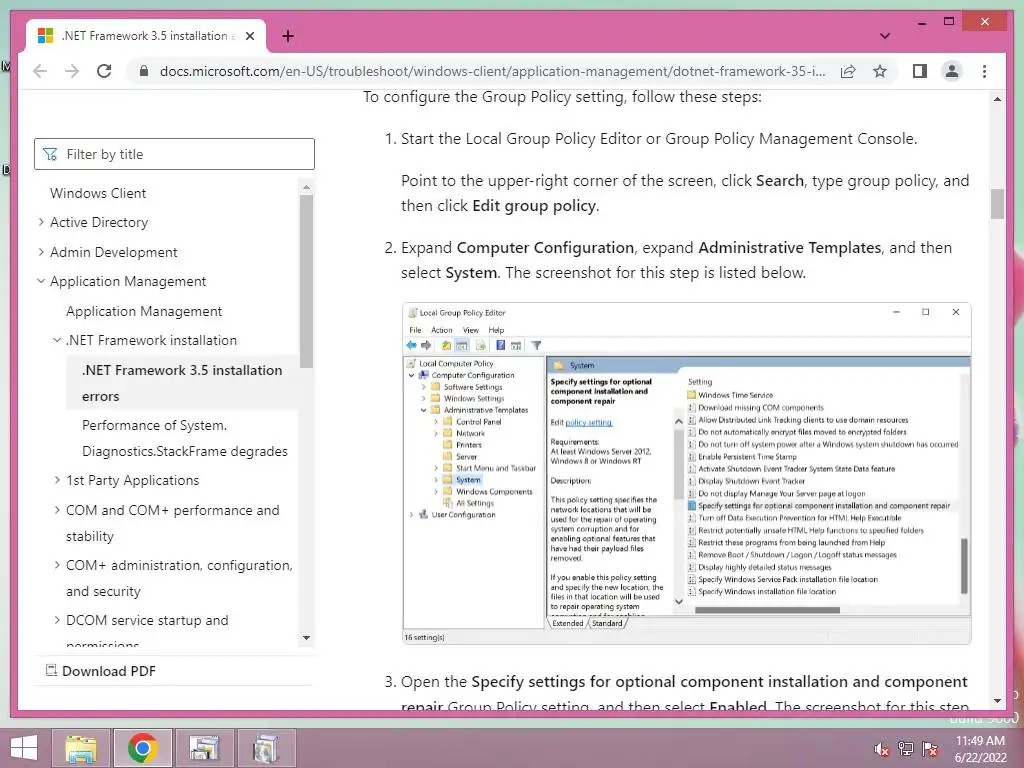Open the tab search chevron

tap(884, 36)
